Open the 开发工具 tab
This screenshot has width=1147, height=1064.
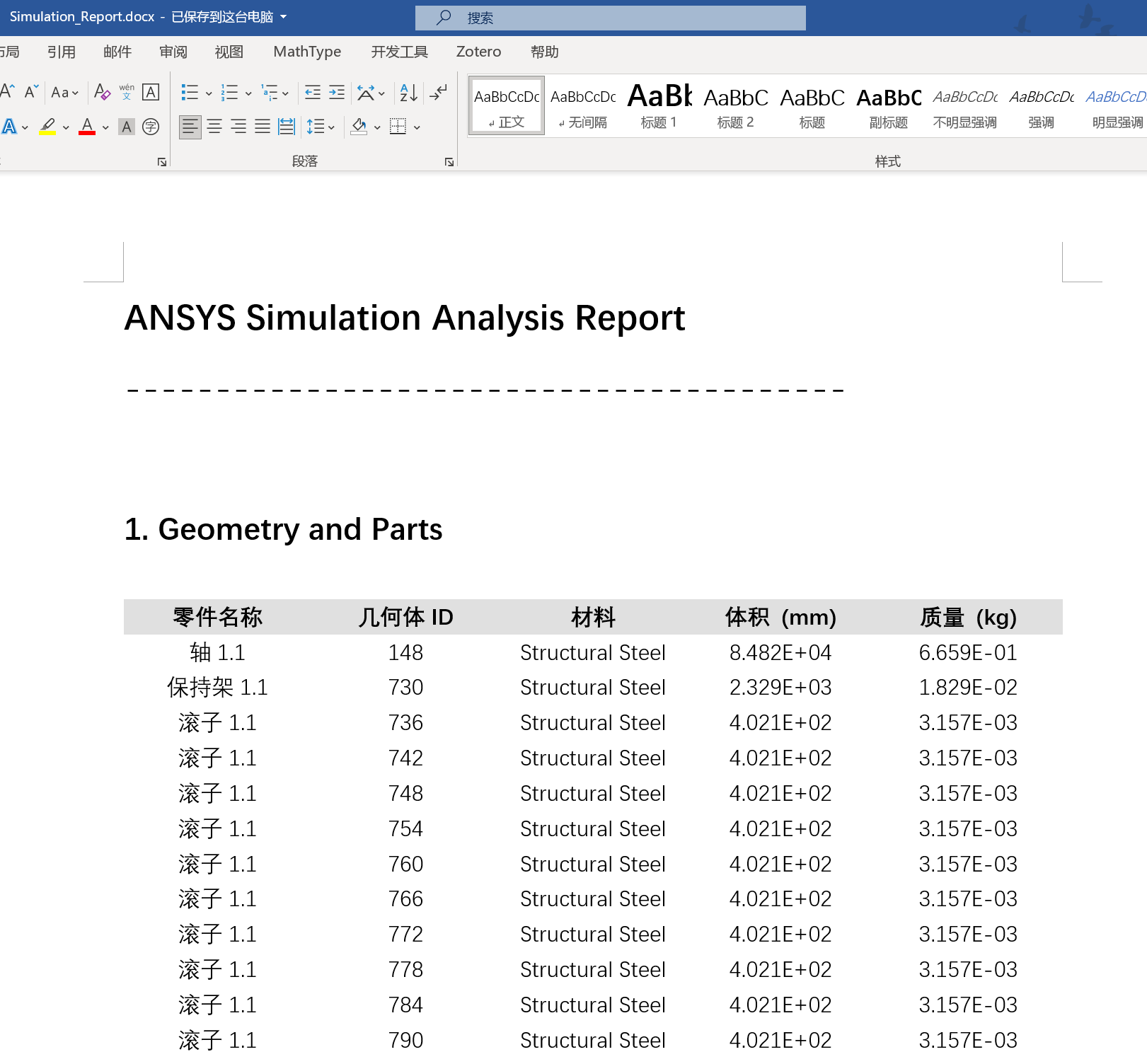(x=400, y=52)
